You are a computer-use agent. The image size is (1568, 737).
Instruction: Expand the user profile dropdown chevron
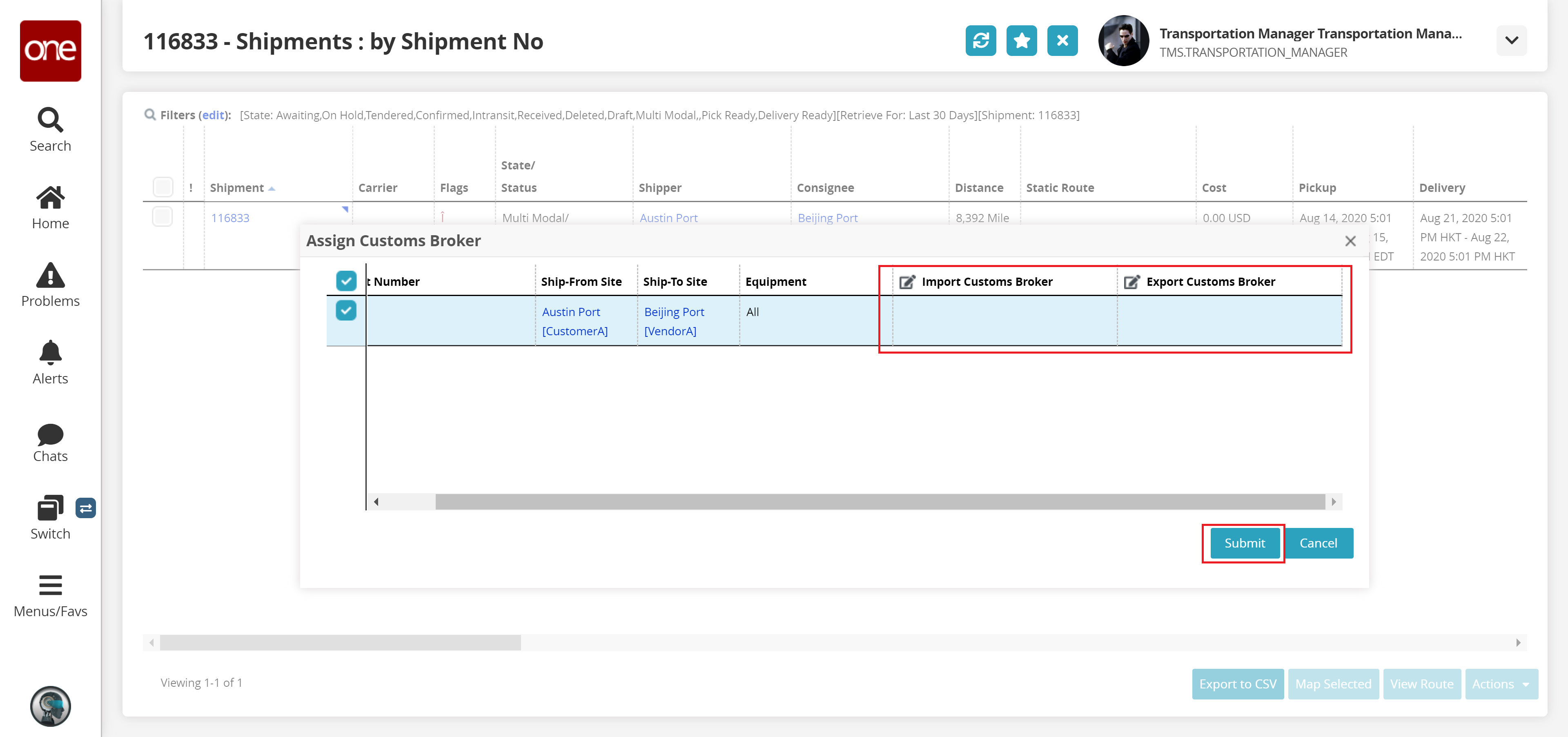[1511, 41]
